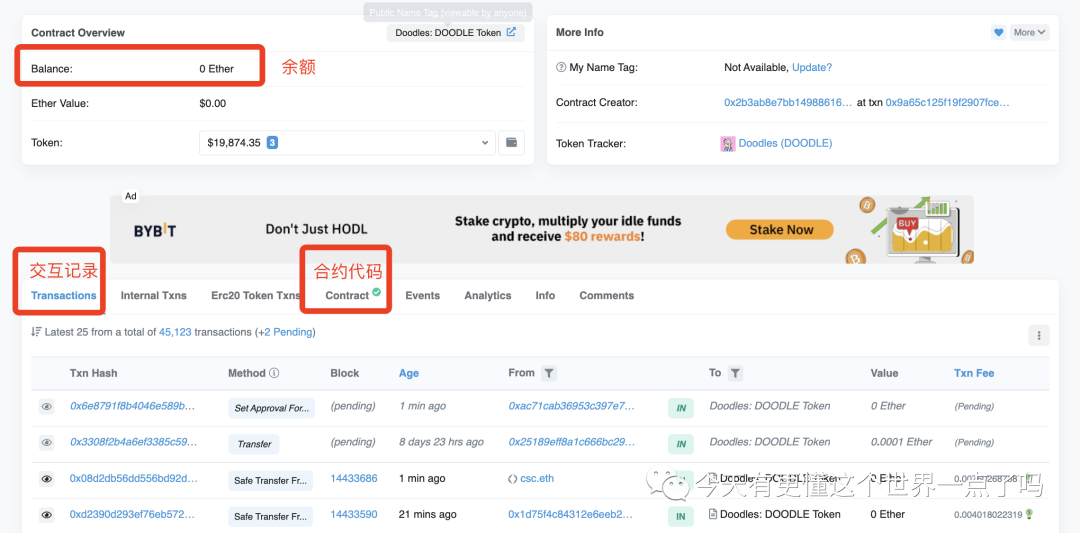Toggle eye preview for transaction 0xd2390d293ef76eb572
Viewport: 1080px width, 533px height.
click(x=46, y=514)
